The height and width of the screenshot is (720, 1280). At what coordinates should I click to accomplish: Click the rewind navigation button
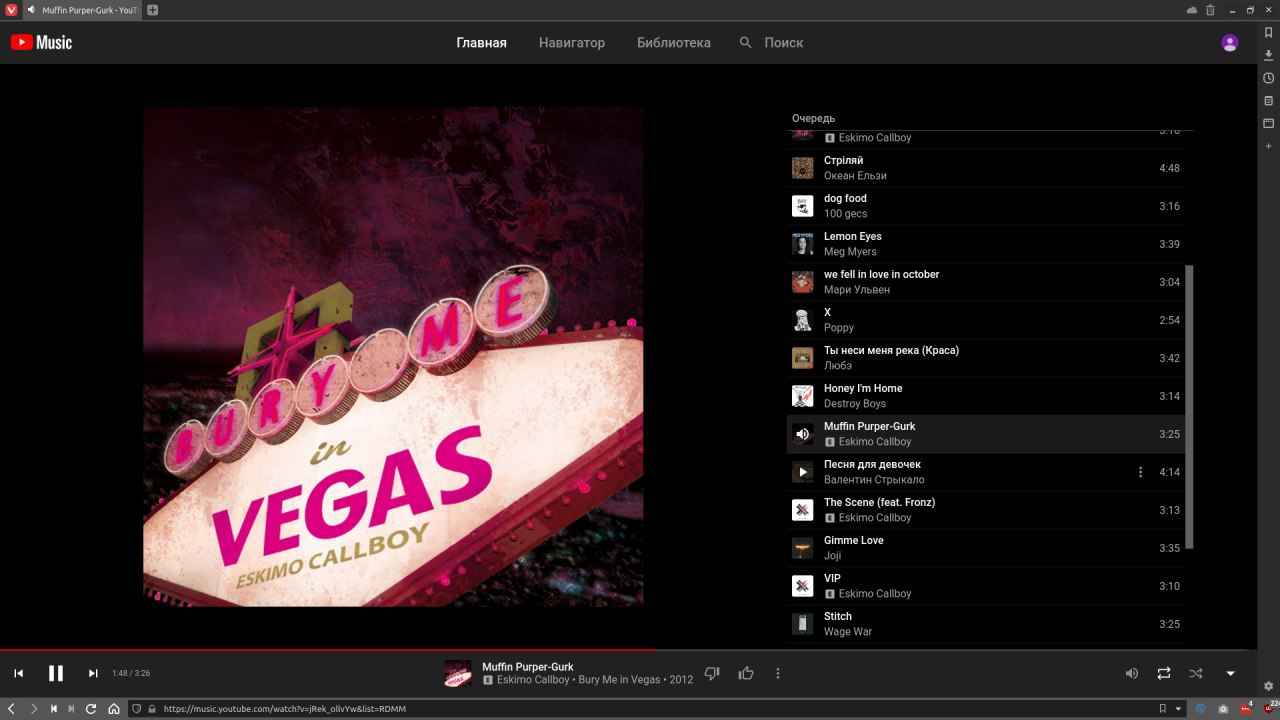pos(54,709)
